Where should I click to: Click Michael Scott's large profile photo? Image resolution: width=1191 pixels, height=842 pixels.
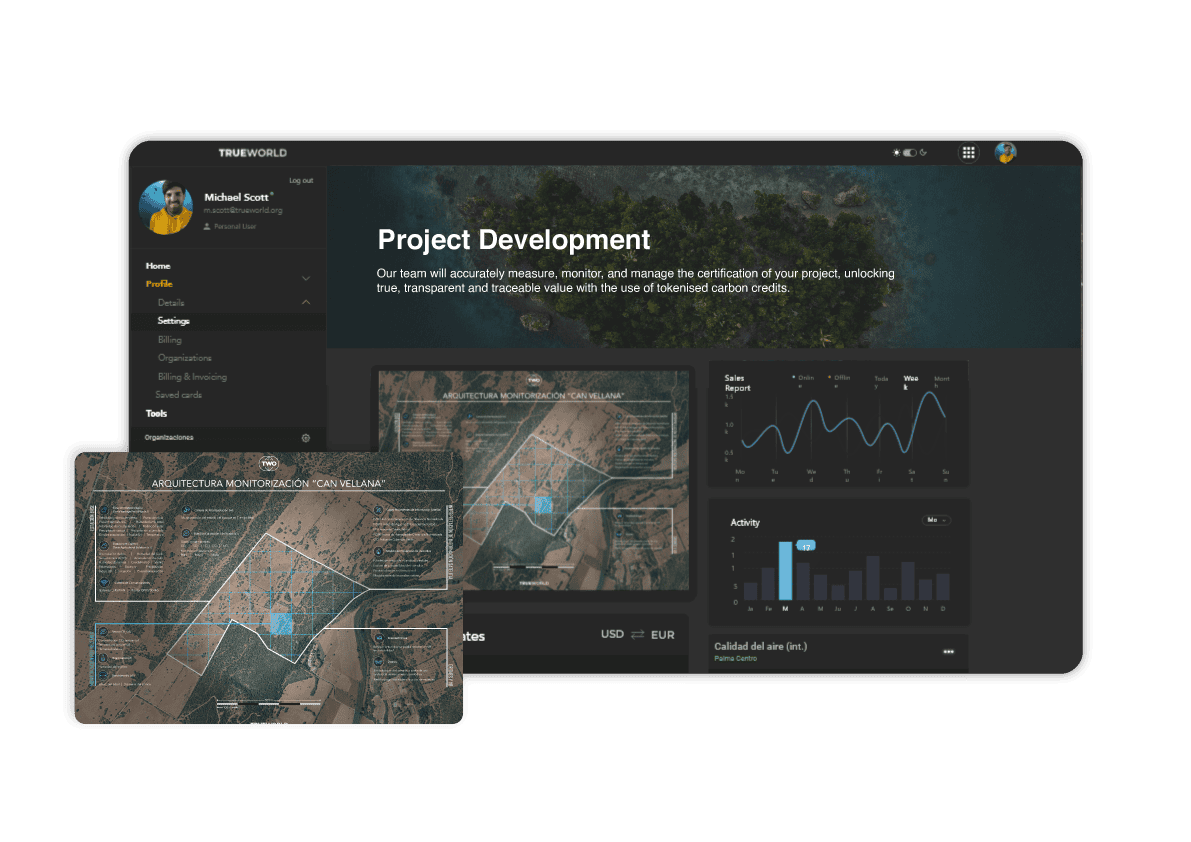click(166, 207)
